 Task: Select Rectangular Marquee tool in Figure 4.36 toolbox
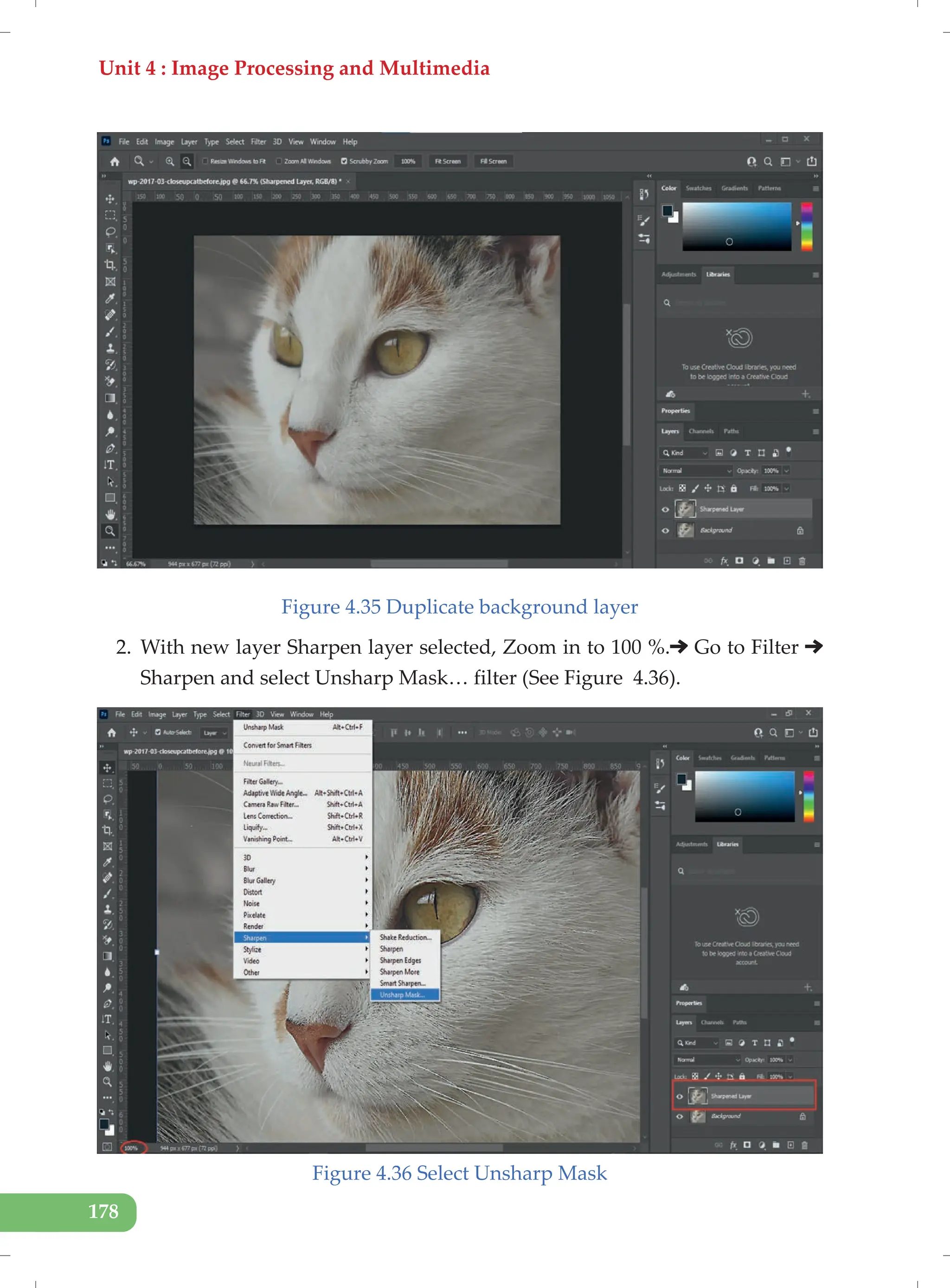107,784
